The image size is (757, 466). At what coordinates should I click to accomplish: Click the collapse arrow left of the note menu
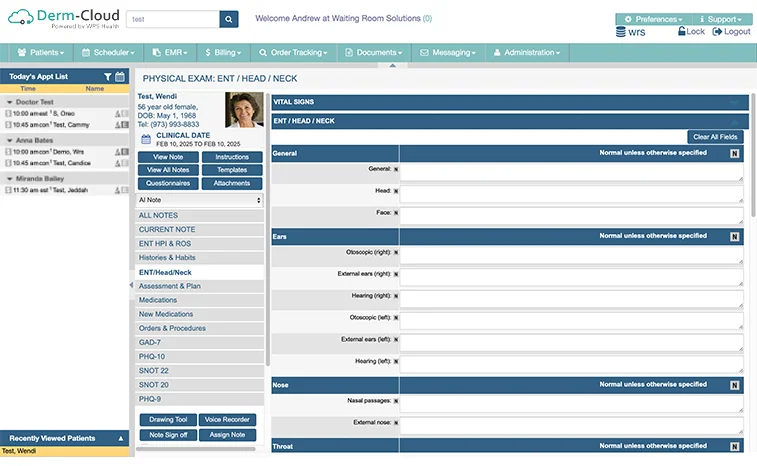(x=131, y=285)
